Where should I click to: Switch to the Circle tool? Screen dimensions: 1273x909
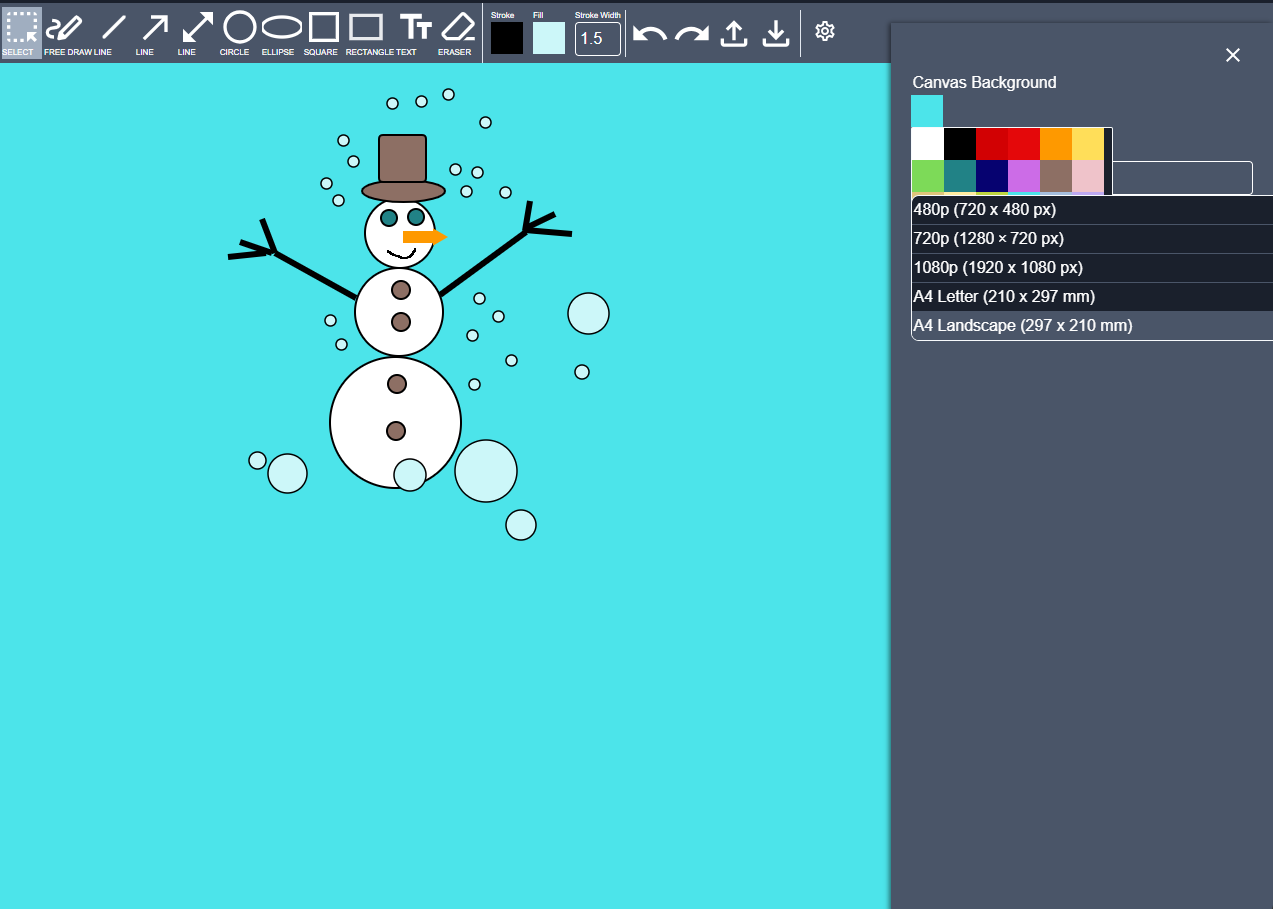[x=239, y=32]
